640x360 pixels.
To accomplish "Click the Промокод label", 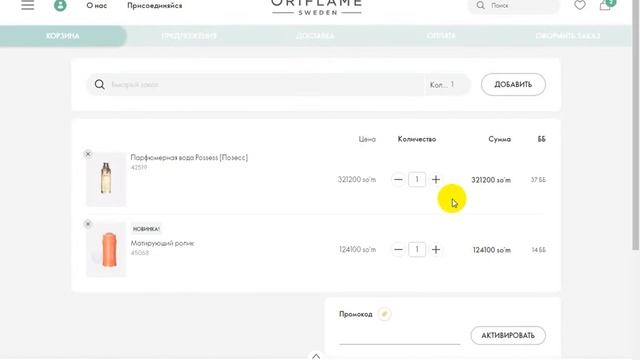I will click(x=356, y=314).
